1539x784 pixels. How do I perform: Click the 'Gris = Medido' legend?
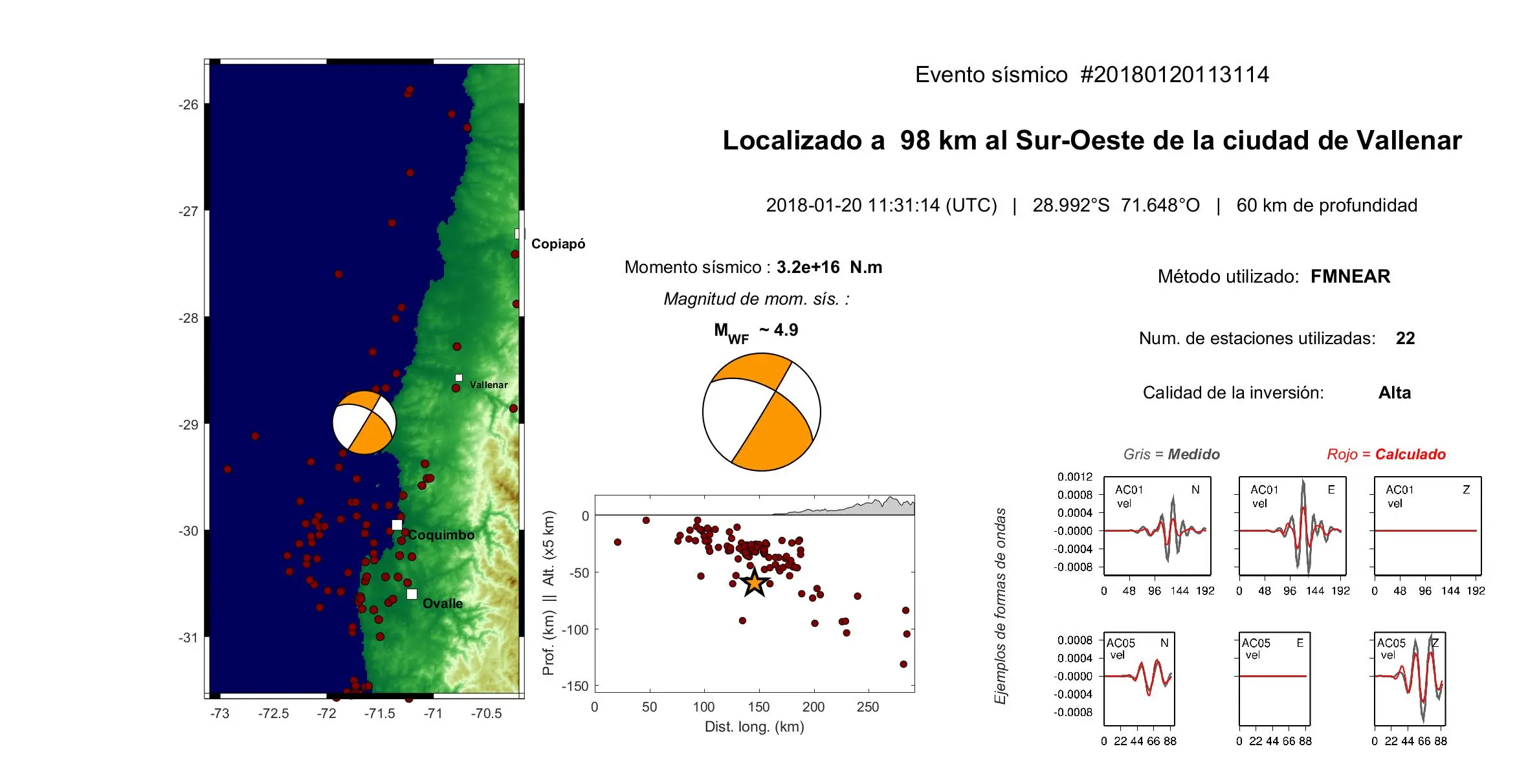coord(1171,454)
